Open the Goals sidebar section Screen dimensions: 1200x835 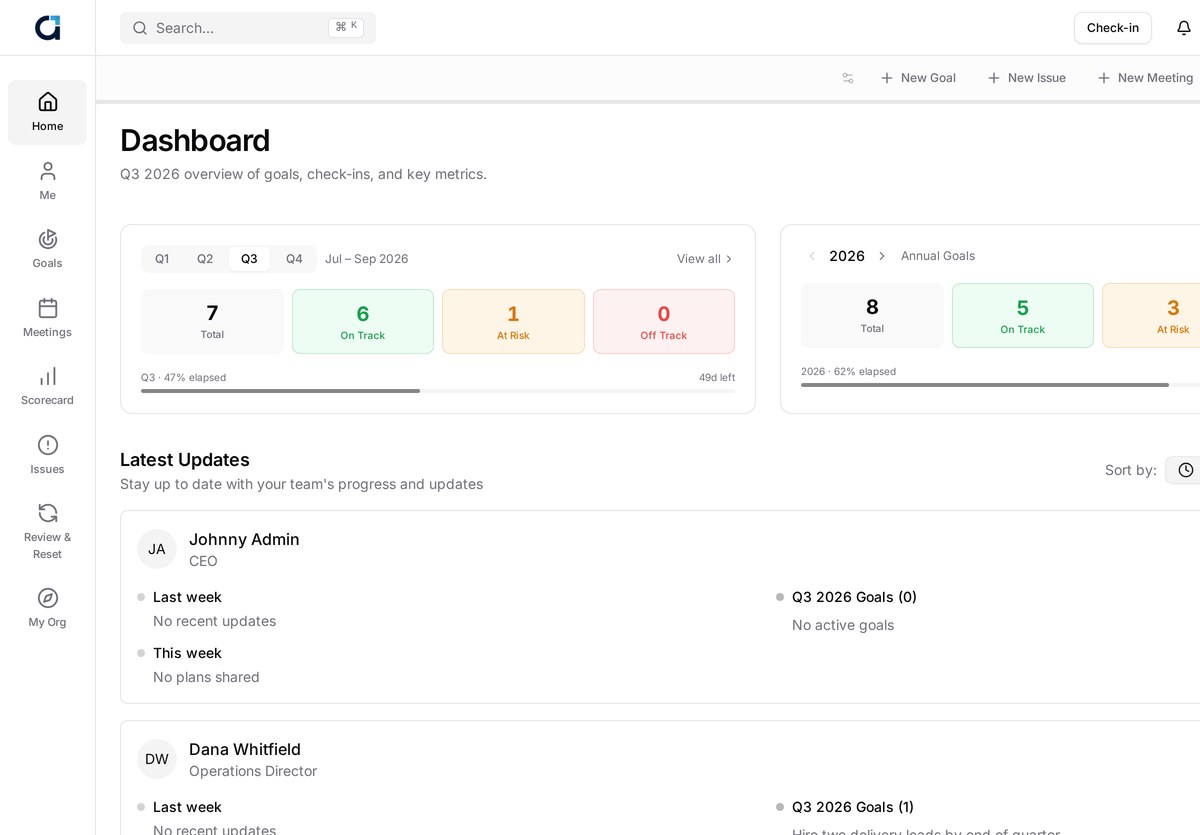click(x=47, y=249)
